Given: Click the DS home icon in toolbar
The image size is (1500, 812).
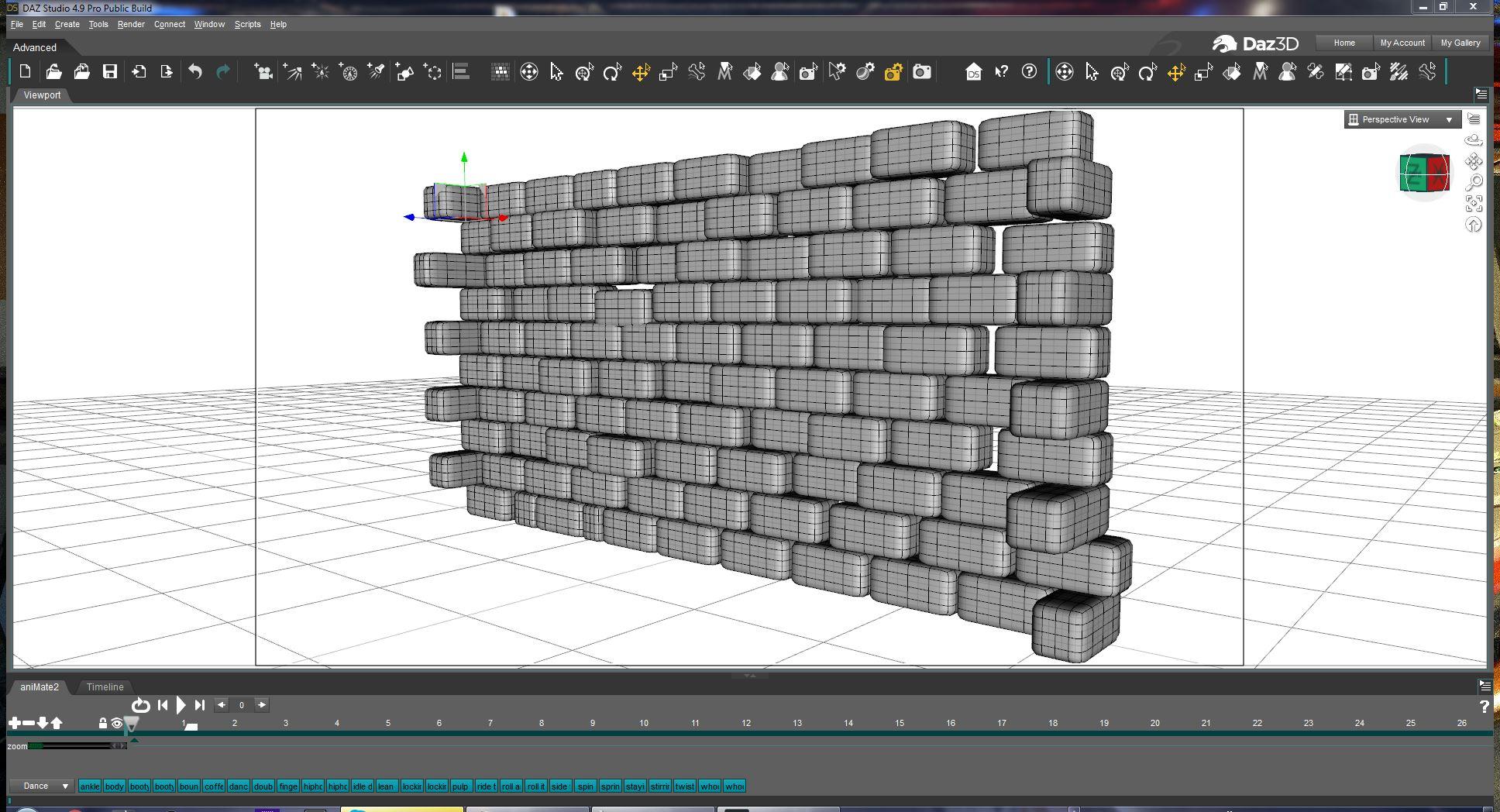Looking at the screenshot, I should (x=973, y=72).
